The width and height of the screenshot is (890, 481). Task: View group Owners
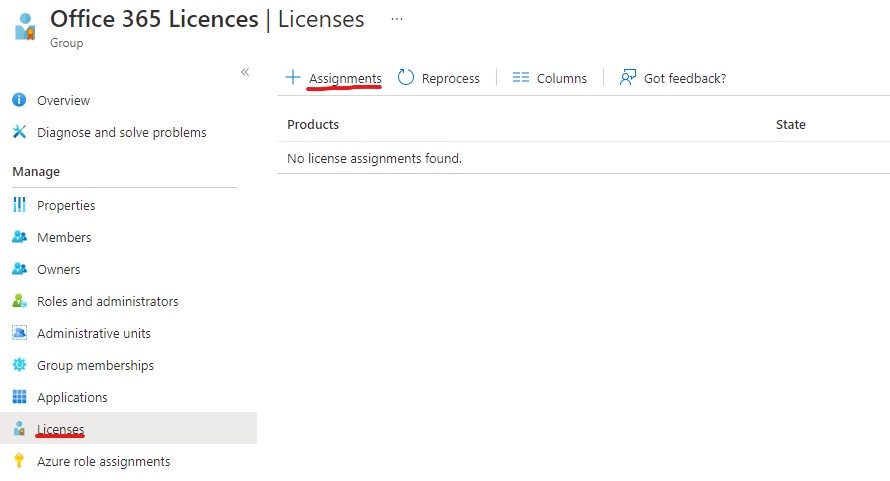point(58,269)
